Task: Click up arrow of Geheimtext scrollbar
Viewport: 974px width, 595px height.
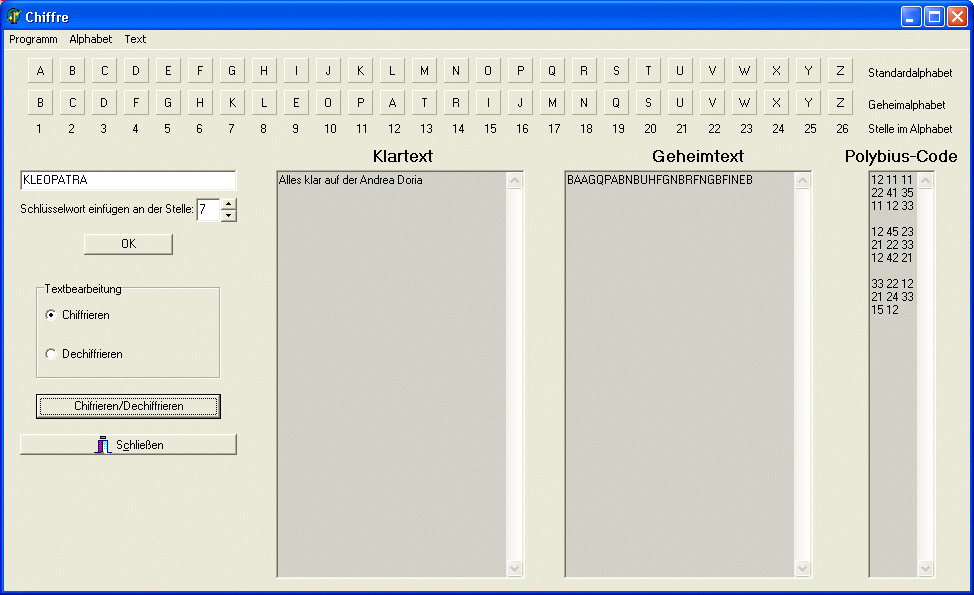Action: click(x=803, y=181)
